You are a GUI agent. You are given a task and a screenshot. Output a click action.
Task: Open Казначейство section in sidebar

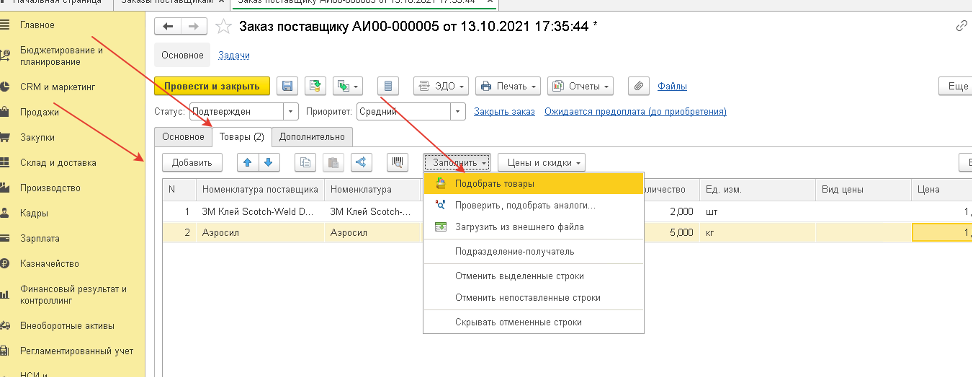pyautogui.click(x=50, y=264)
